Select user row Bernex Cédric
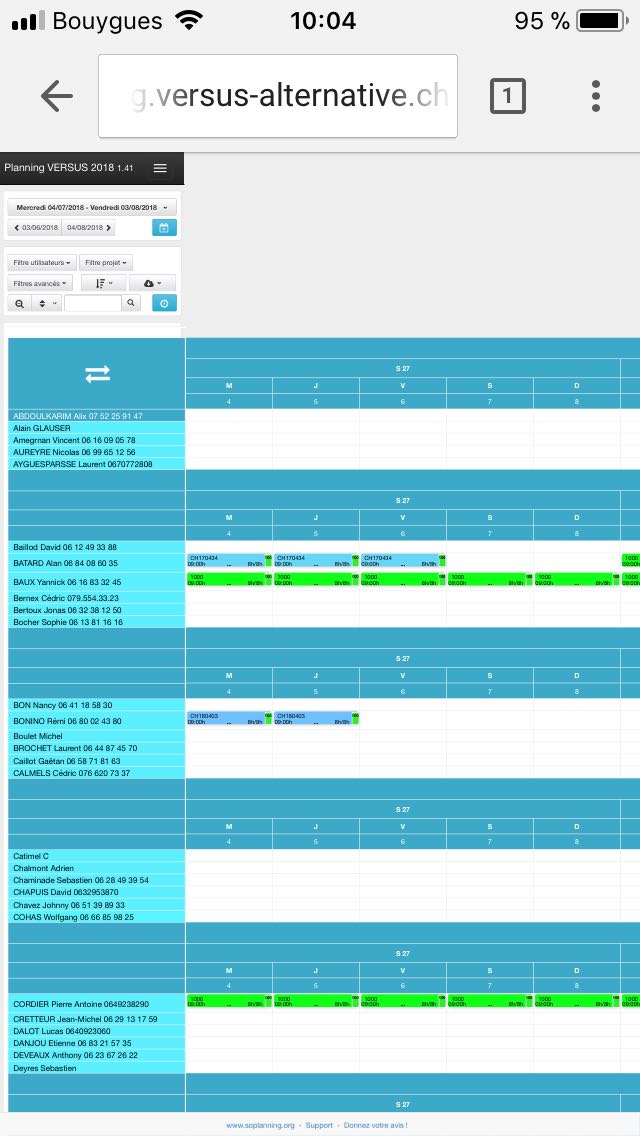The height and width of the screenshot is (1136, 640). (96, 598)
